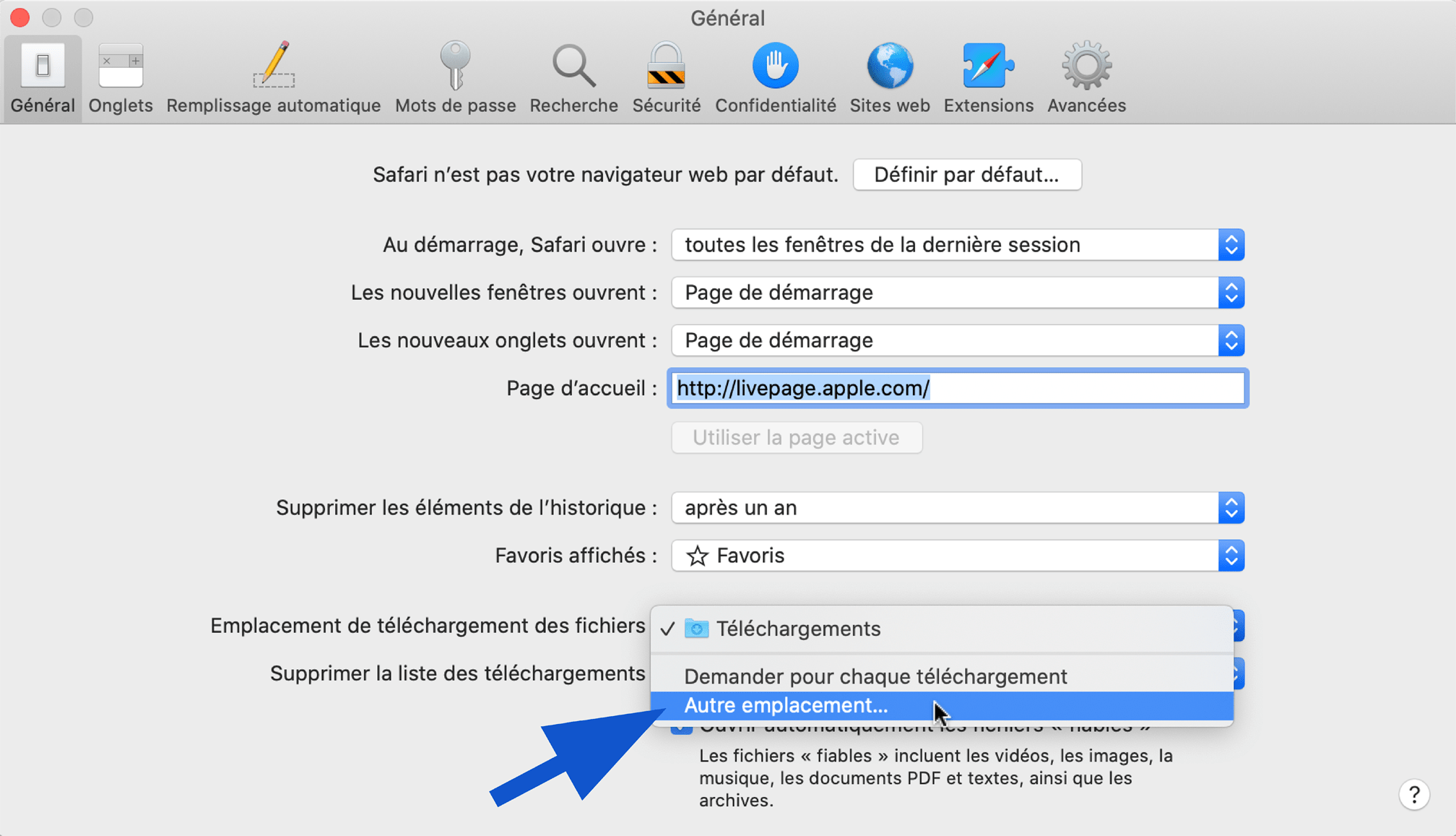Open the Extensions preferences pane
The width and height of the screenshot is (1456, 836).
point(988,78)
